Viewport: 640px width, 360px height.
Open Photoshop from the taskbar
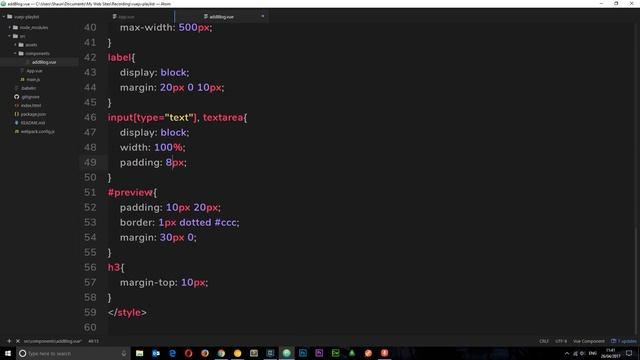pyautogui.click(x=303, y=353)
